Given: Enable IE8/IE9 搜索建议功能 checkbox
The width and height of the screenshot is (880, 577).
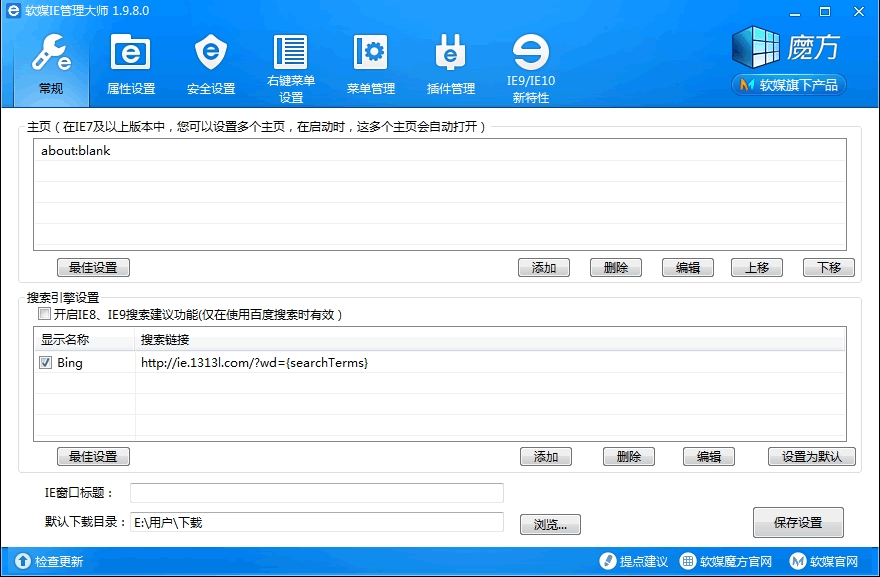Looking at the screenshot, I should tap(44, 314).
